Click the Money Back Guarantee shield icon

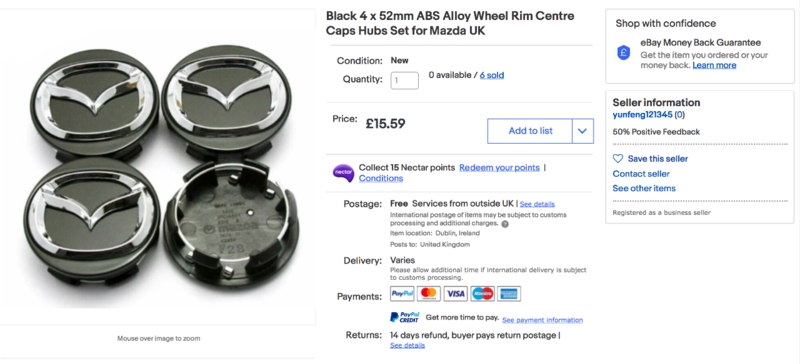(x=623, y=53)
